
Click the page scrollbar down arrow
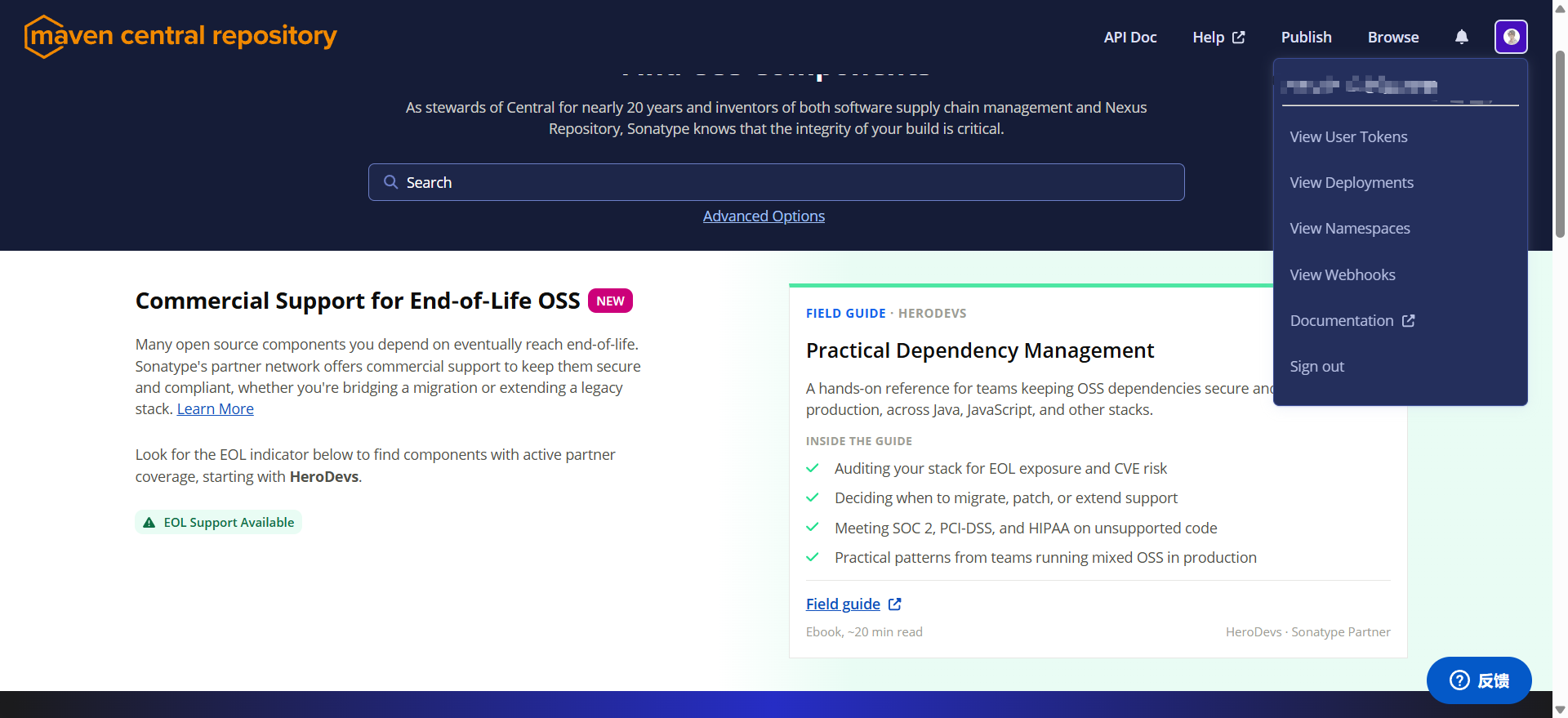pos(1560,711)
